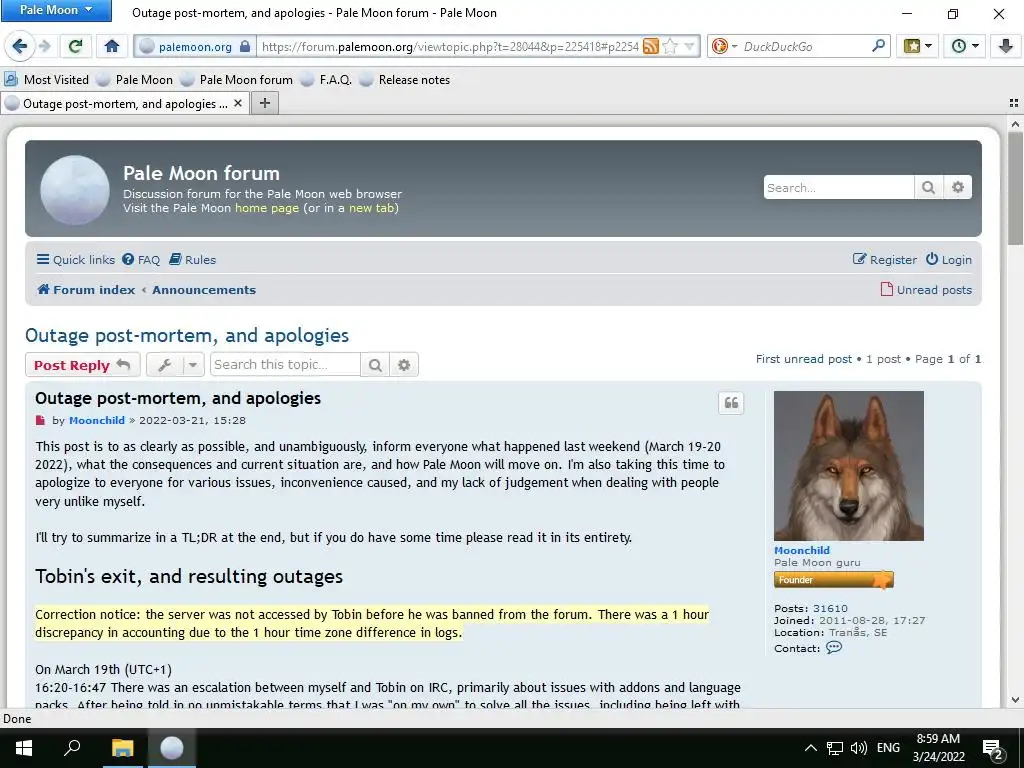Click the Login link
This screenshot has height=768, width=1024.
(949, 259)
